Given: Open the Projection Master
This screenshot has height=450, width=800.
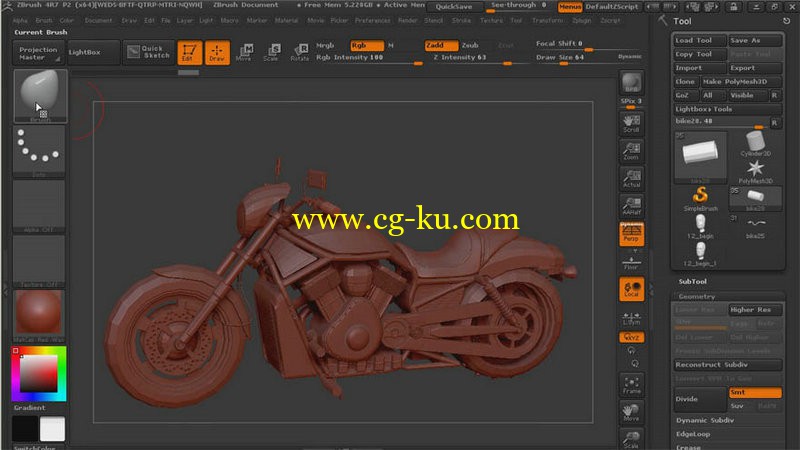Looking at the screenshot, I should point(38,53).
